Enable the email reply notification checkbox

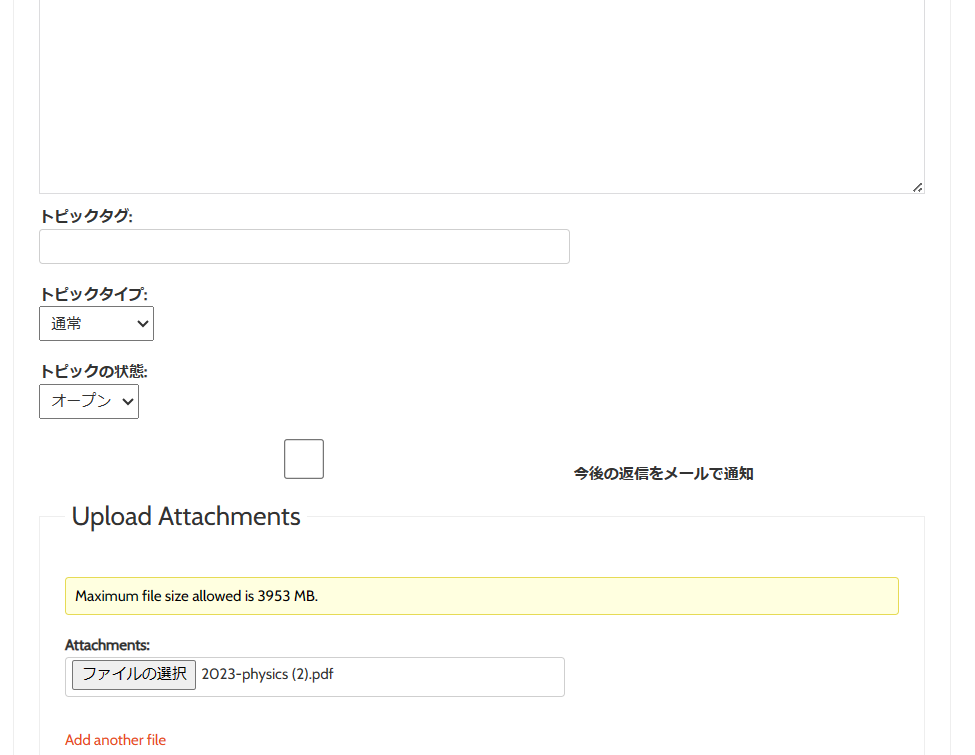click(304, 459)
